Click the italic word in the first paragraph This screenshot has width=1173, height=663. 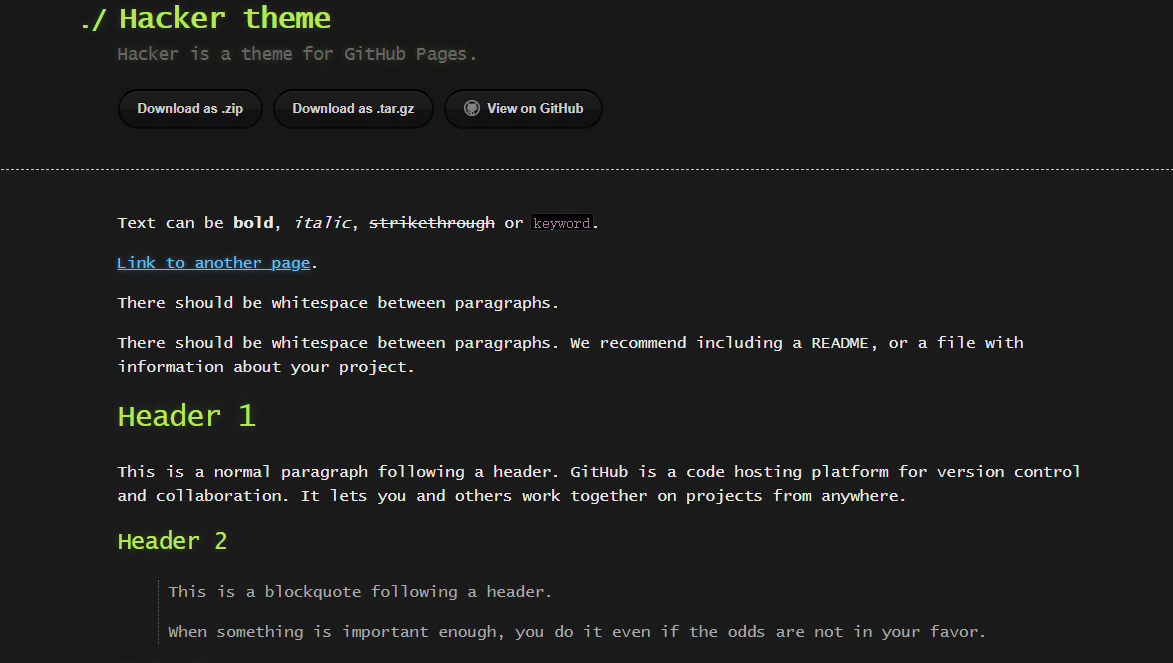point(322,223)
